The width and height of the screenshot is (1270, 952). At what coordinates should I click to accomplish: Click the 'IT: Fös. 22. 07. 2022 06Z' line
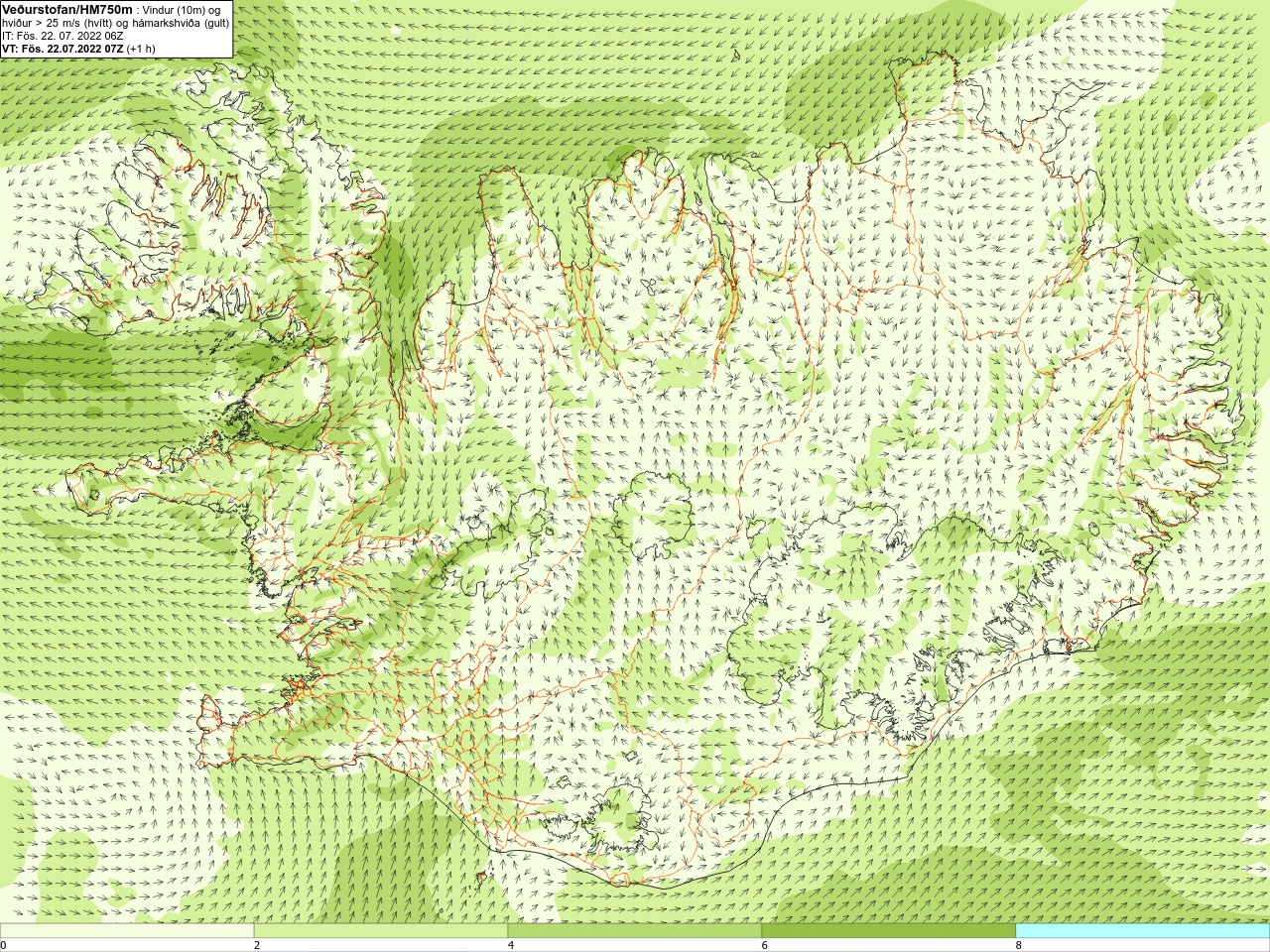click(x=63, y=35)
